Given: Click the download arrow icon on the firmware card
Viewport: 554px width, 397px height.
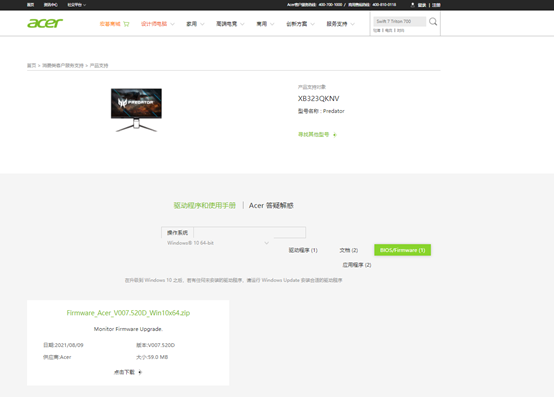Looking at the screenshot, I should tap(140, 372).
